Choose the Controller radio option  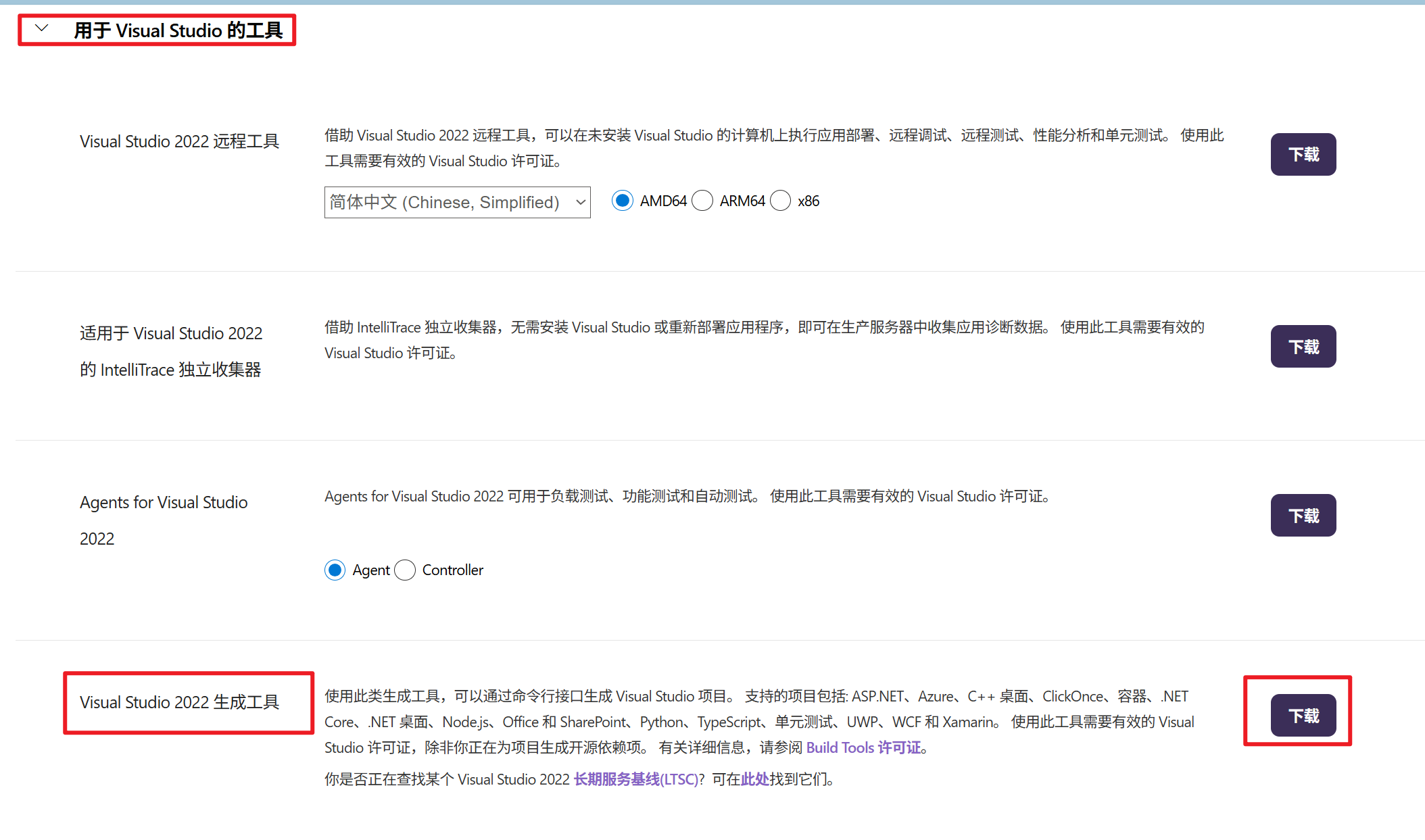click(x=405, y=570)
